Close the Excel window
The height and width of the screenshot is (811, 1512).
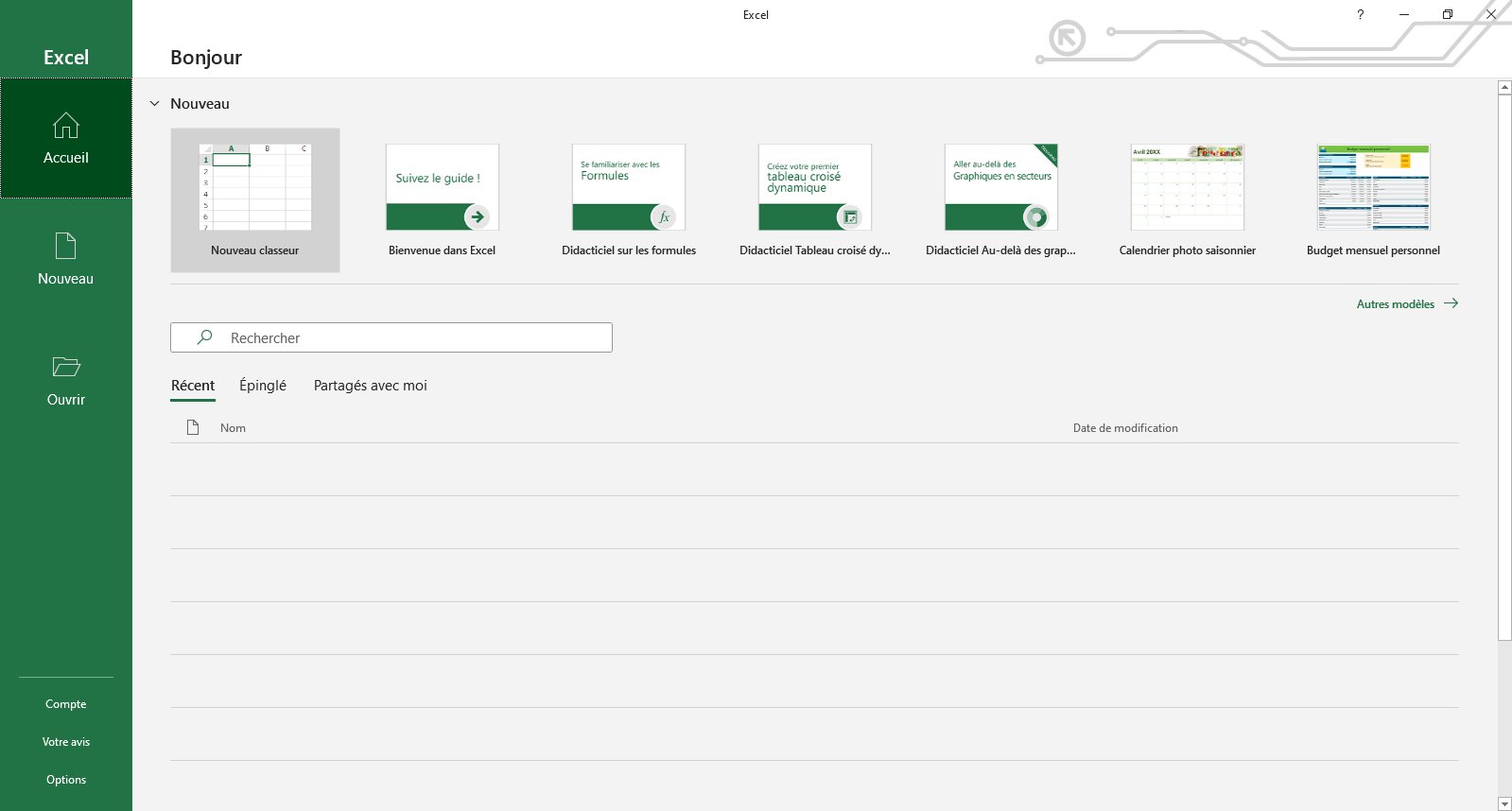click(x=1491, y=14)
